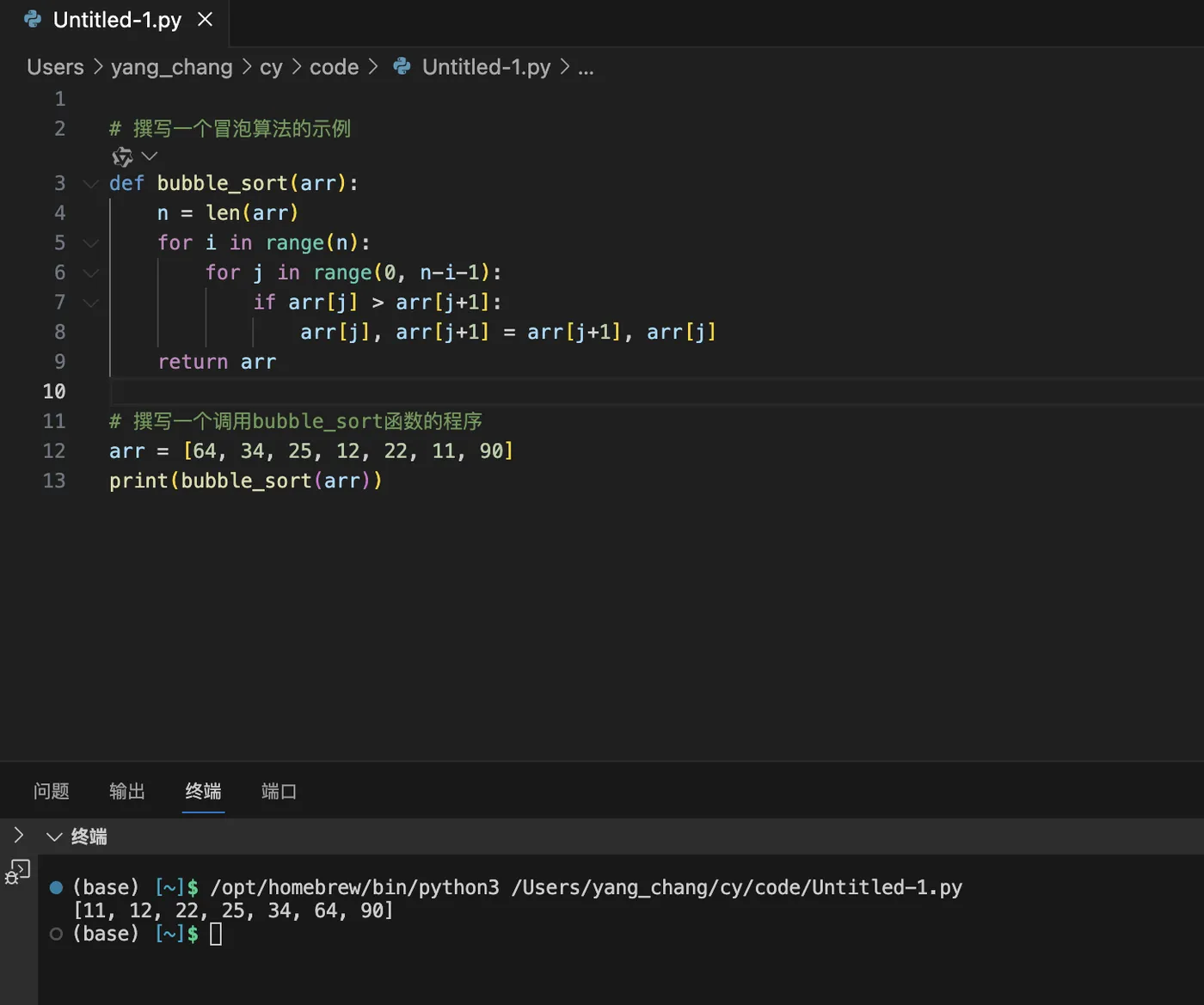Click the right-pointing chevron left of 终端 header
Screen dimensions: 1204x1005
pos(18,835)
